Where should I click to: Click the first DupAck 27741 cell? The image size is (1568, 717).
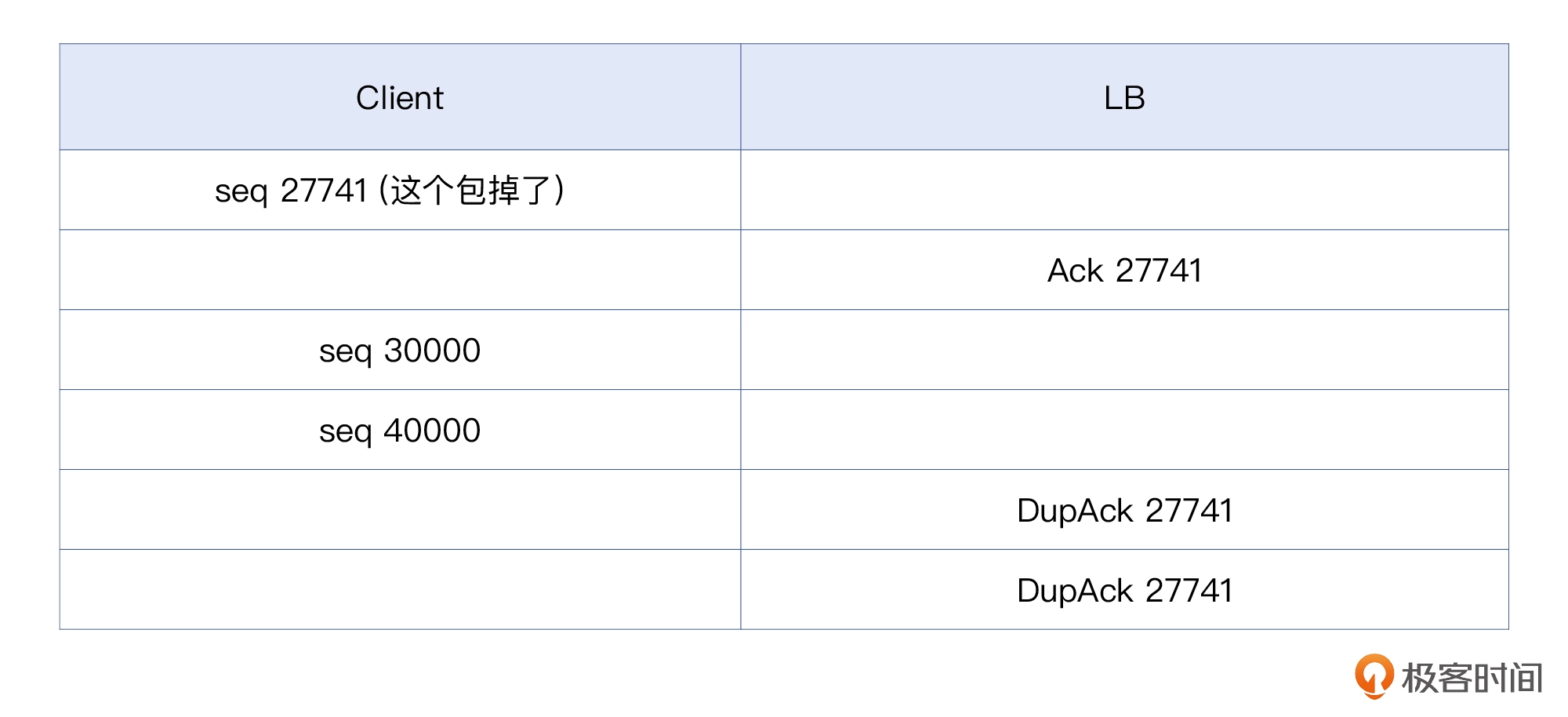[1124, 510]
